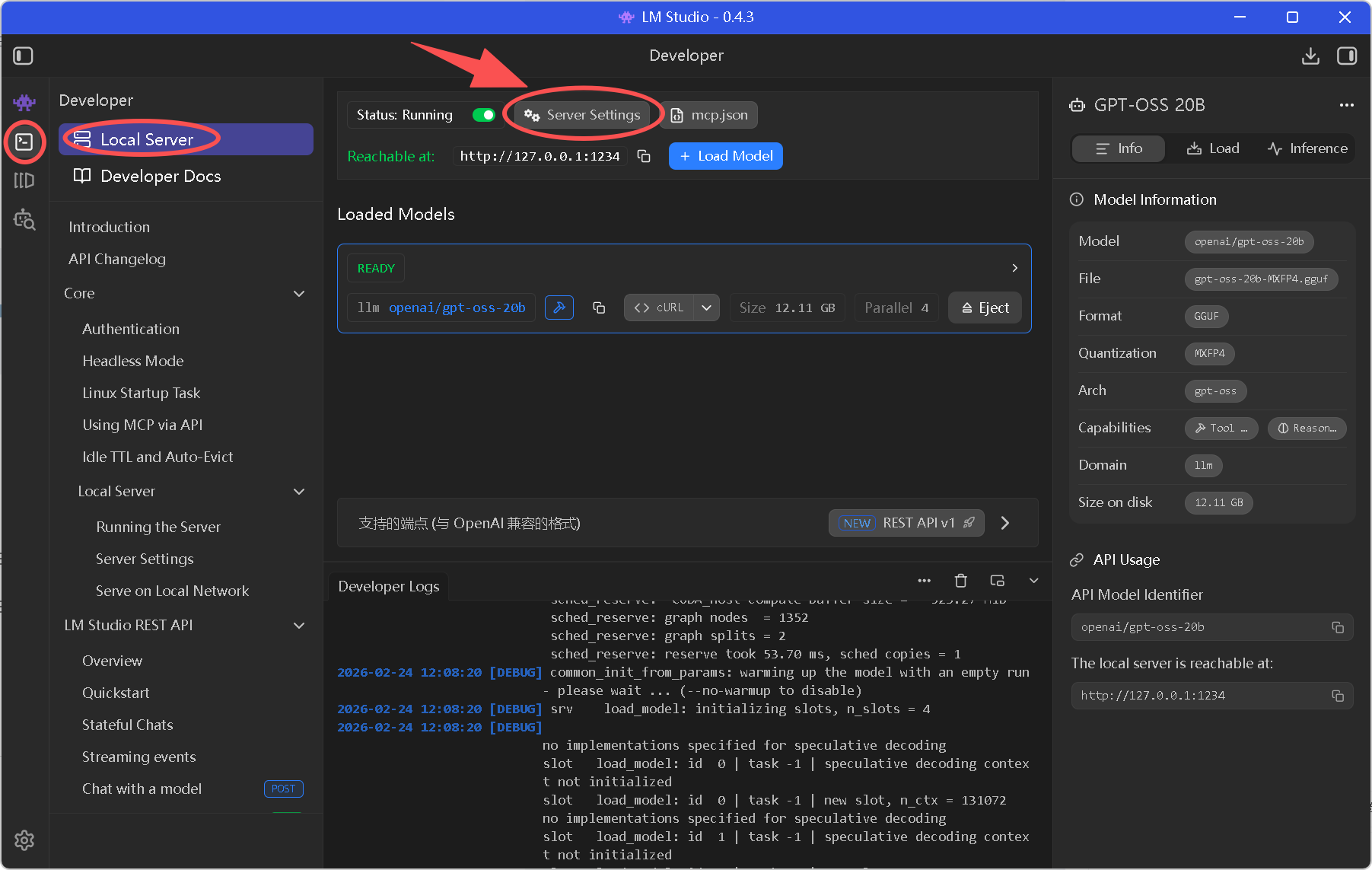Open Running the Server docs page
Viewport: 1372px width, 870px height.
click(158, 527)
